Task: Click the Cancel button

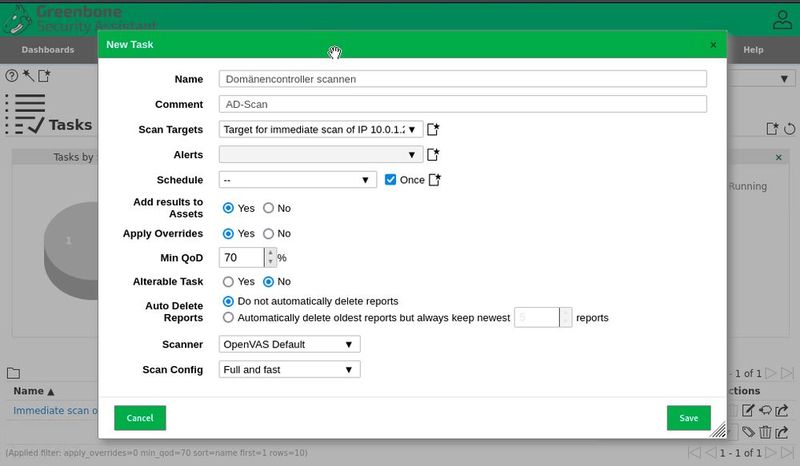Action: pos(140,418)
